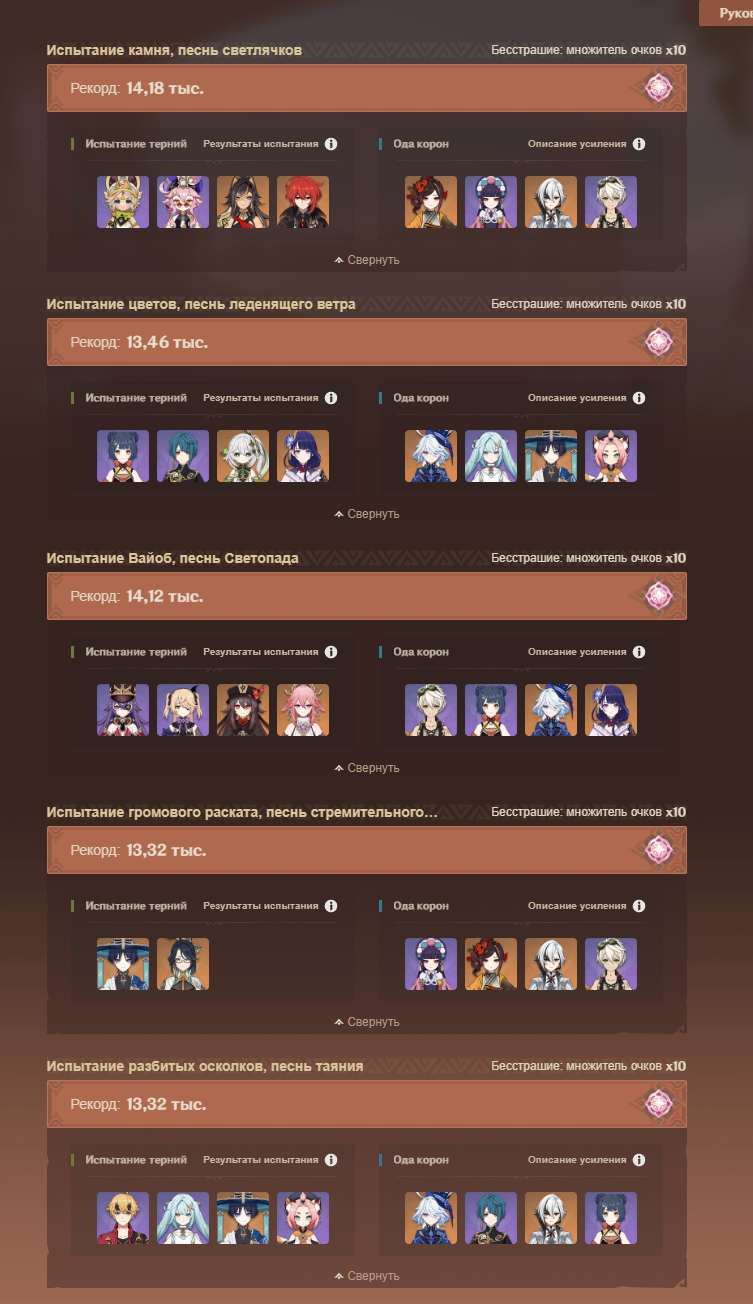Screen dimensions: 753x1304
Task: Click info icon beside Описание усиления under Вайоб challenge
Action: [639, 652]
